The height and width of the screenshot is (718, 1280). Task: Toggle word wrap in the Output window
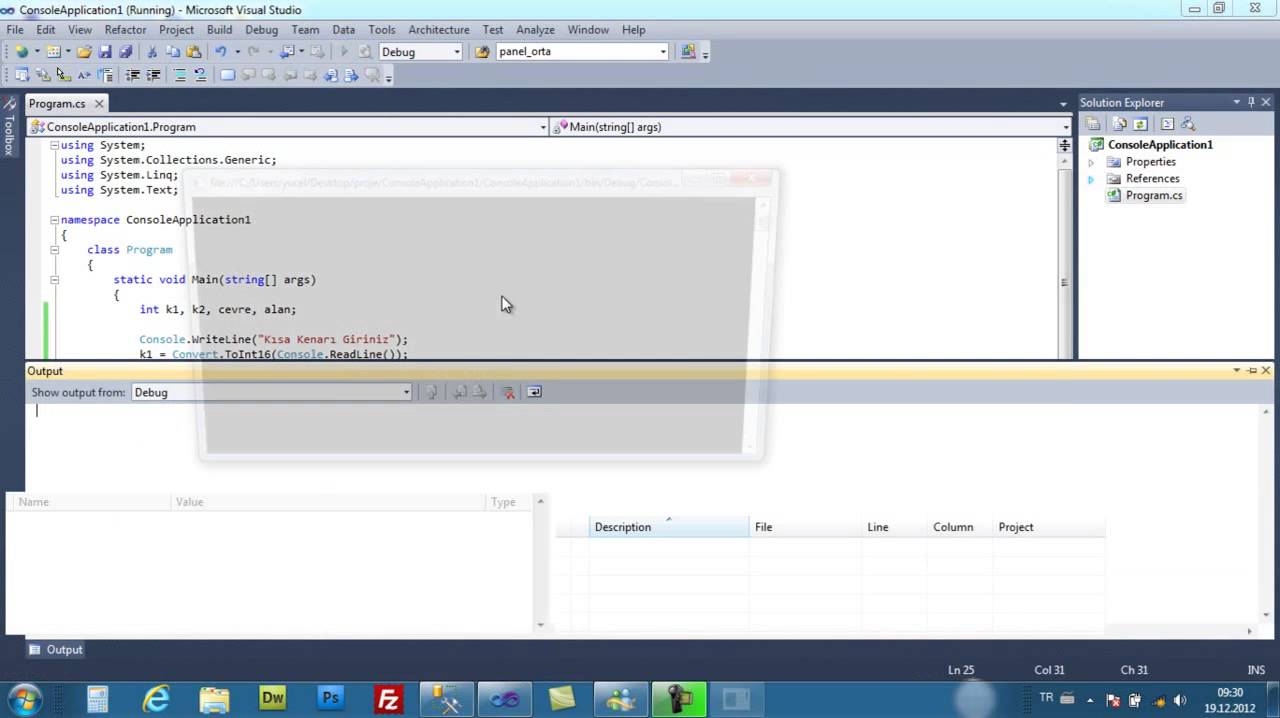pyautogui.click(x=534, y=392)
